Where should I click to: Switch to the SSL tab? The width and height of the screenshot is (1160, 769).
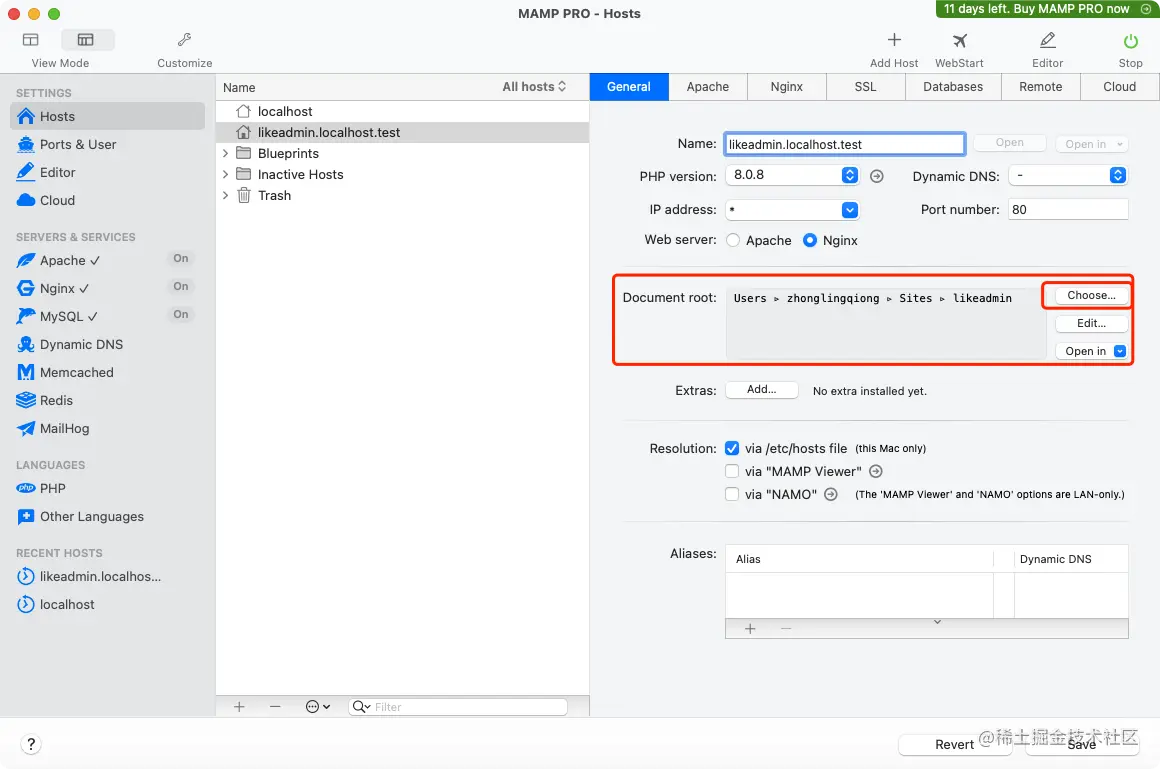click(866, 87)
